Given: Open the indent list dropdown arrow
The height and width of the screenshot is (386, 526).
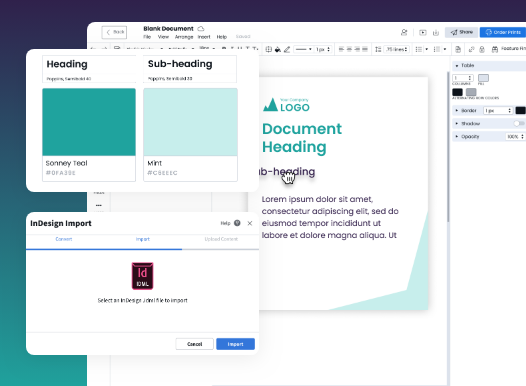Looking at the screenshot, I should [x=445, y=49].
